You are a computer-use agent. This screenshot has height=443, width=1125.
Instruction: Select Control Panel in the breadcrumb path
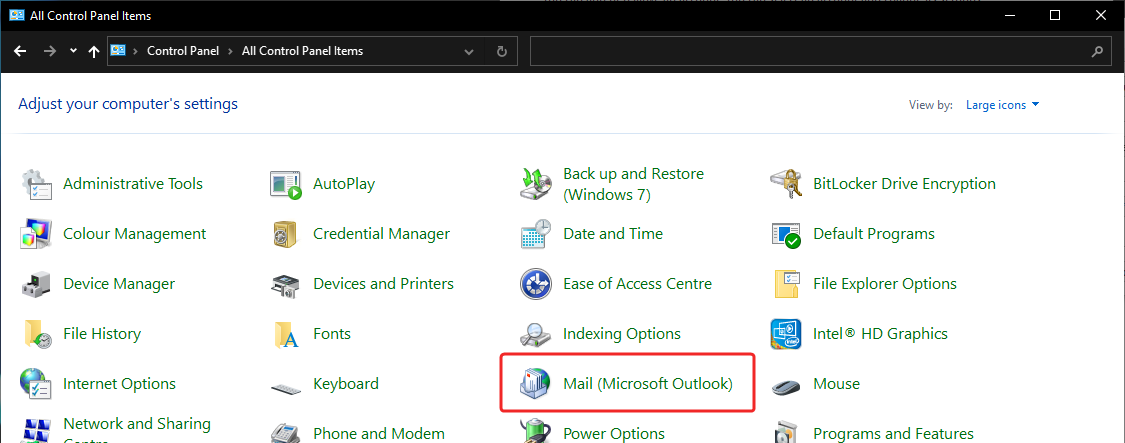182,51
